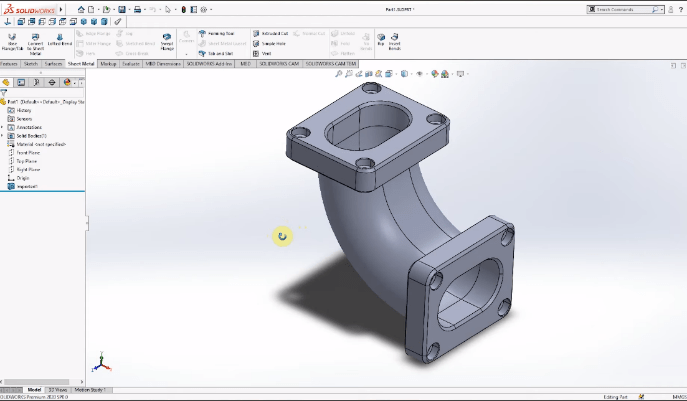This screenshot has height=401, width=687.
Task: Click Zoom to Fit in the view toolbar
Action: tap(338, 74)
